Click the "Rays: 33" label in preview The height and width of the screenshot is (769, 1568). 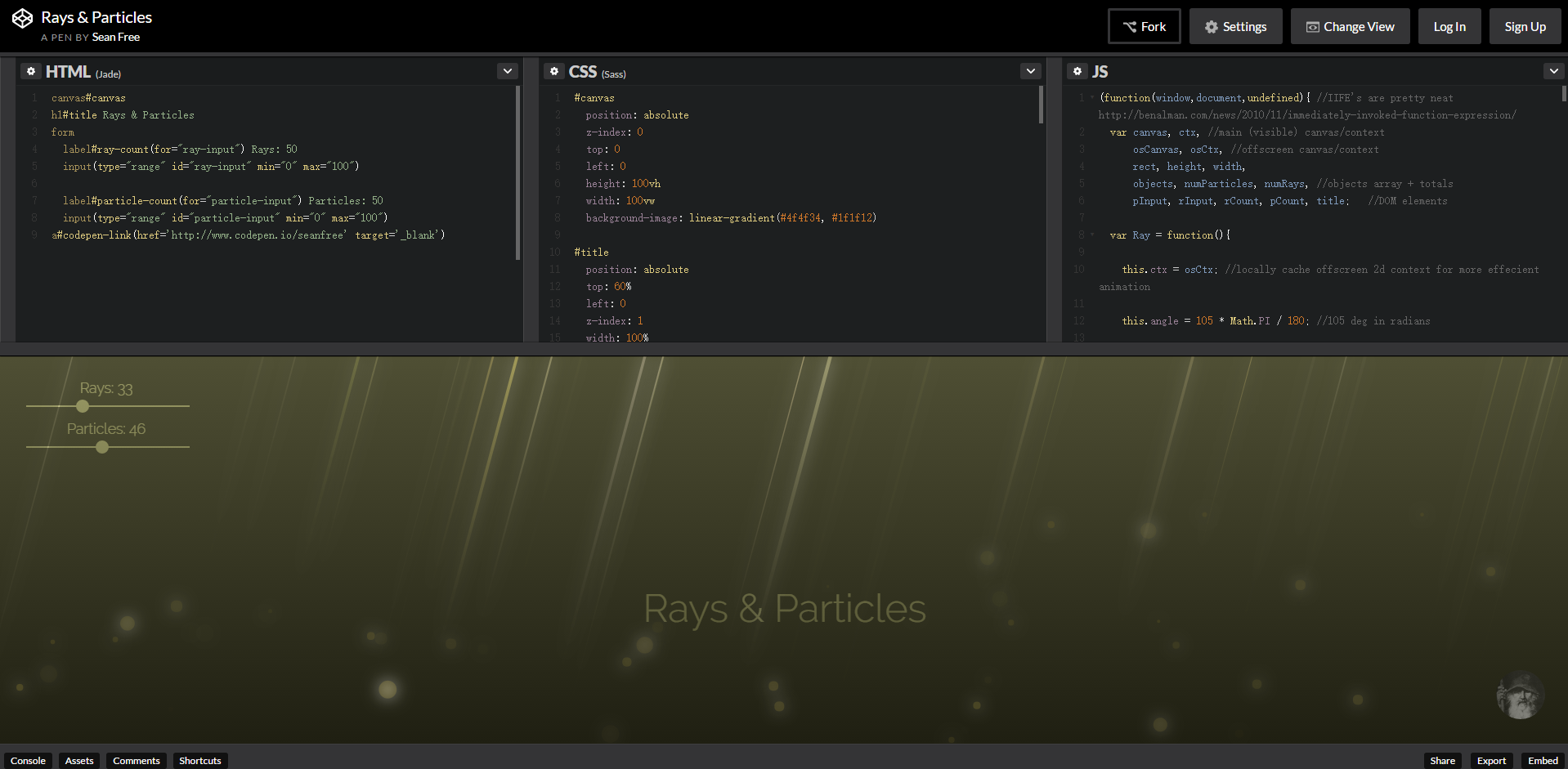pyautogui.click(x=106, y=388)
